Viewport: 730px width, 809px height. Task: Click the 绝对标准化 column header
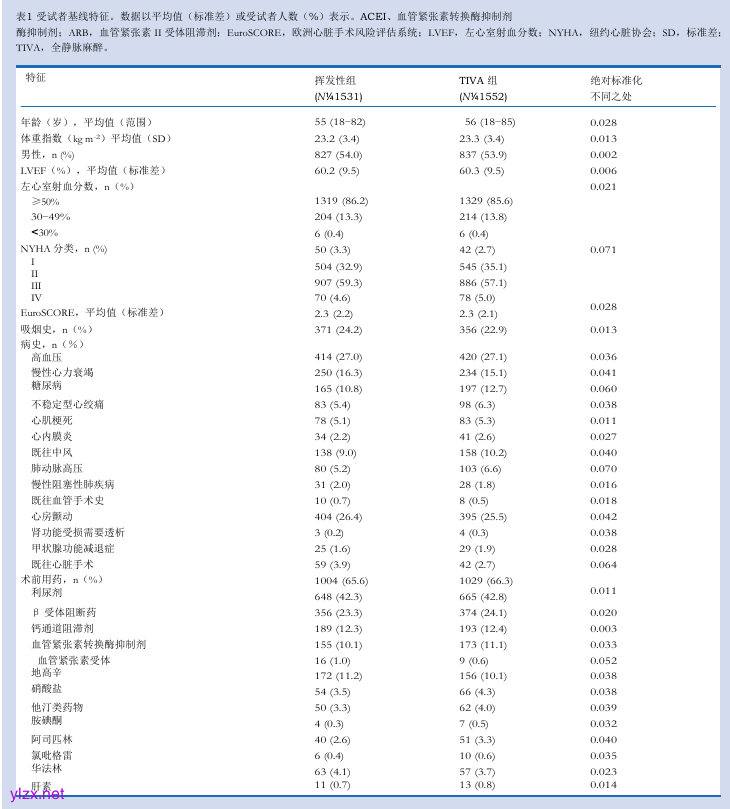tap(616, 78)
